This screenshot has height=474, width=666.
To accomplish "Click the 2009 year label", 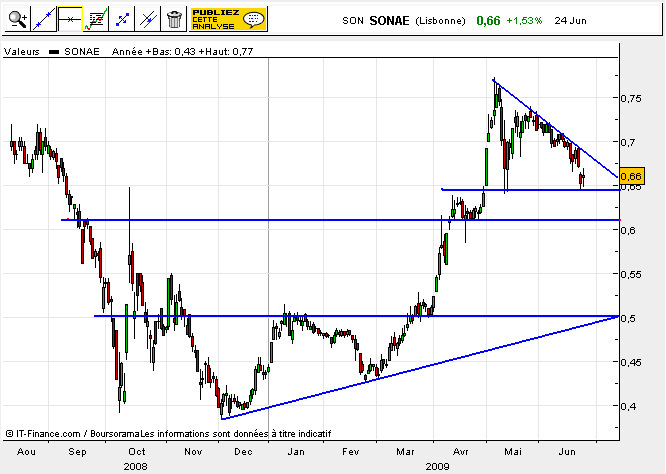I will [437, 466].
